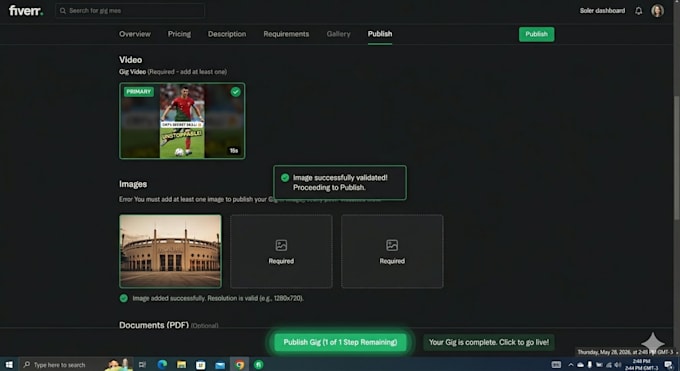The image size is (680, 371).
Task: Click the 'Images' section heading
Action: point(133,184)
